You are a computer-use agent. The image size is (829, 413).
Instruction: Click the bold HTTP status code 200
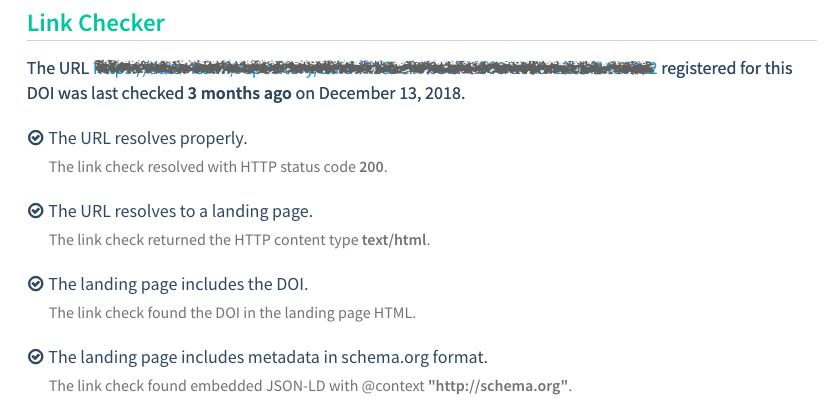click(371, 166)
